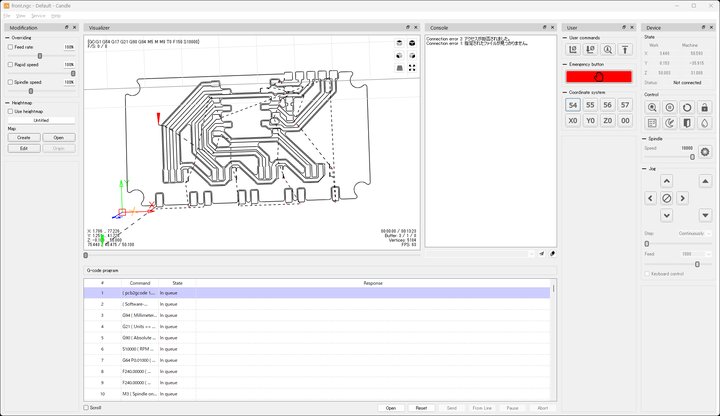Click the jog Feed slider handle
Image resolution: width=720 pixels, height=416 pixels.
pos(697,264)
